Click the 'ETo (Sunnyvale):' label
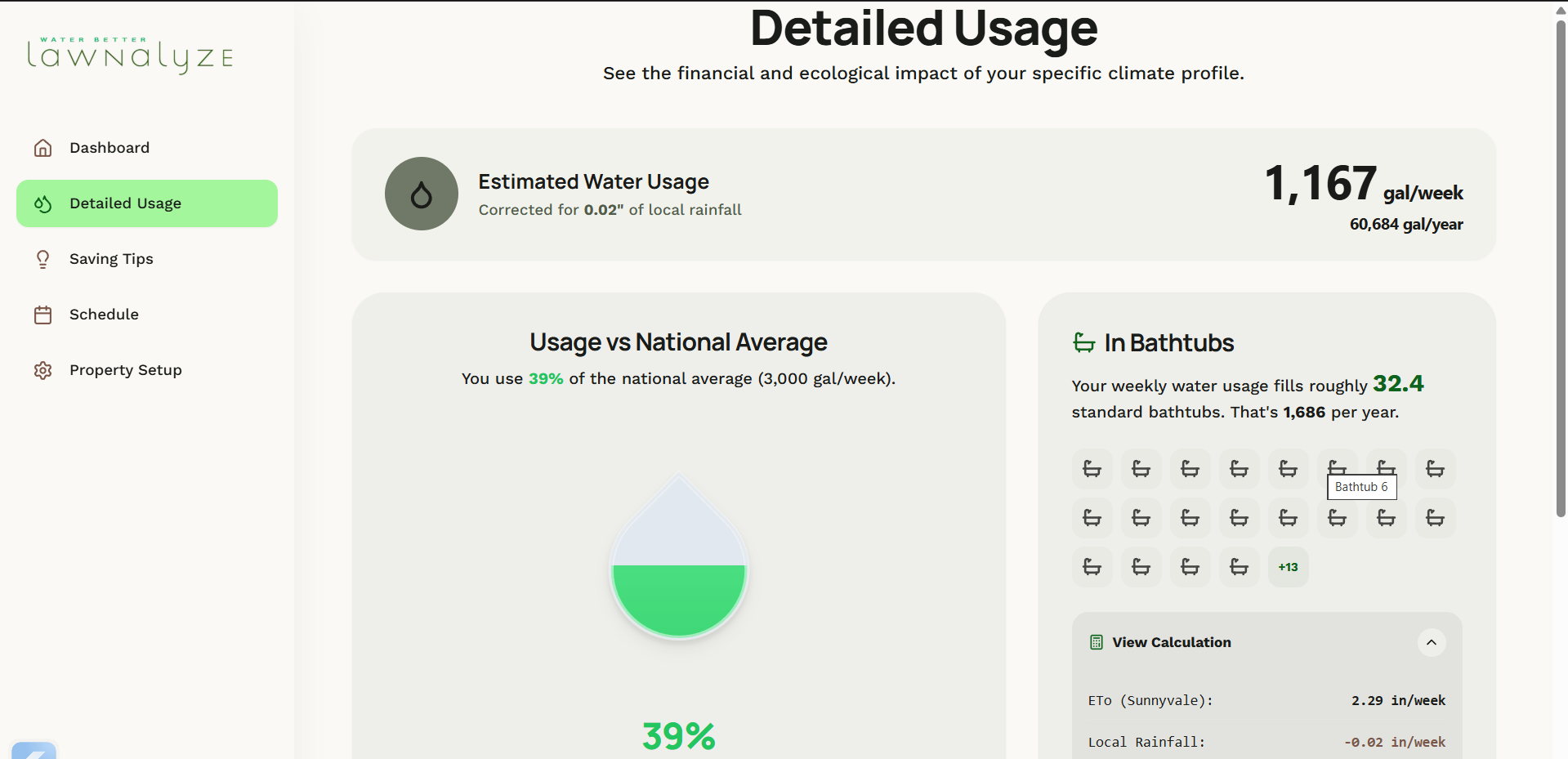The image size is (1568, 759). (x=1150, y=701)
